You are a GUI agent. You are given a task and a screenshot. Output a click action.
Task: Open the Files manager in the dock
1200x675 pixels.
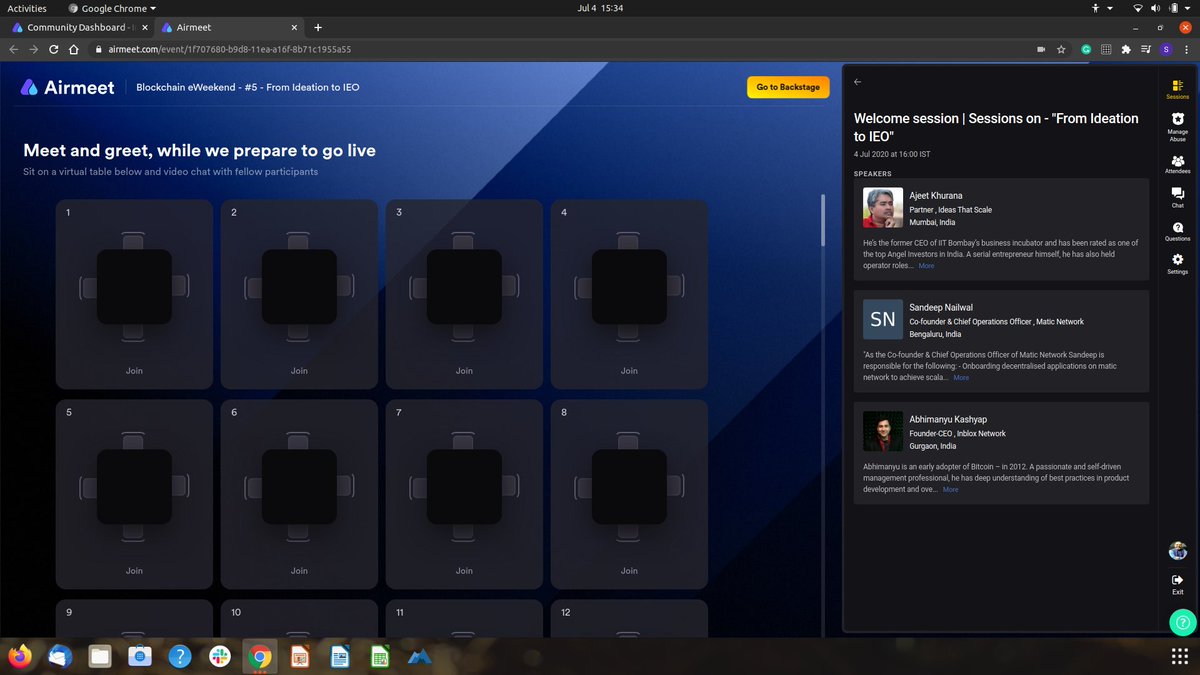(x=99, y=656)
